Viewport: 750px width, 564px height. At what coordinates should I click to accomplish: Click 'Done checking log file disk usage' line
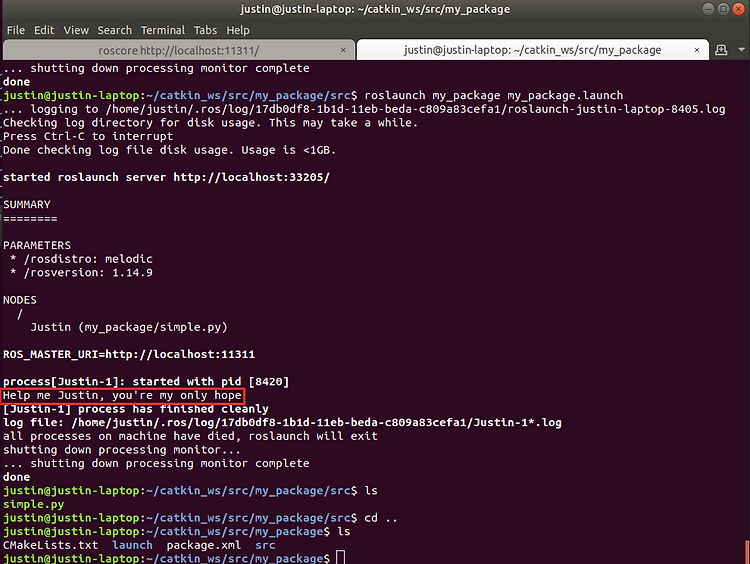coord(169,150)
